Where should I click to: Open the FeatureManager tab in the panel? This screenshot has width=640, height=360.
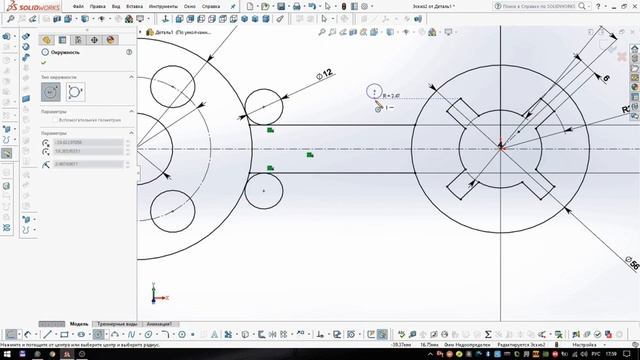[x=47, y=40]
